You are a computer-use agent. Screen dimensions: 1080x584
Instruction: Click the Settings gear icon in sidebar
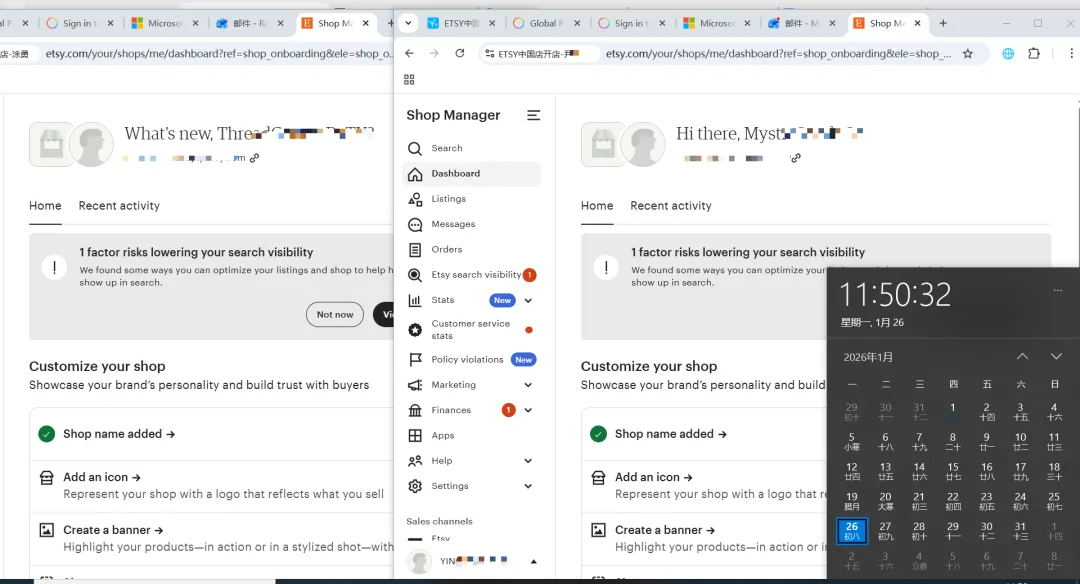click(415, 486)
